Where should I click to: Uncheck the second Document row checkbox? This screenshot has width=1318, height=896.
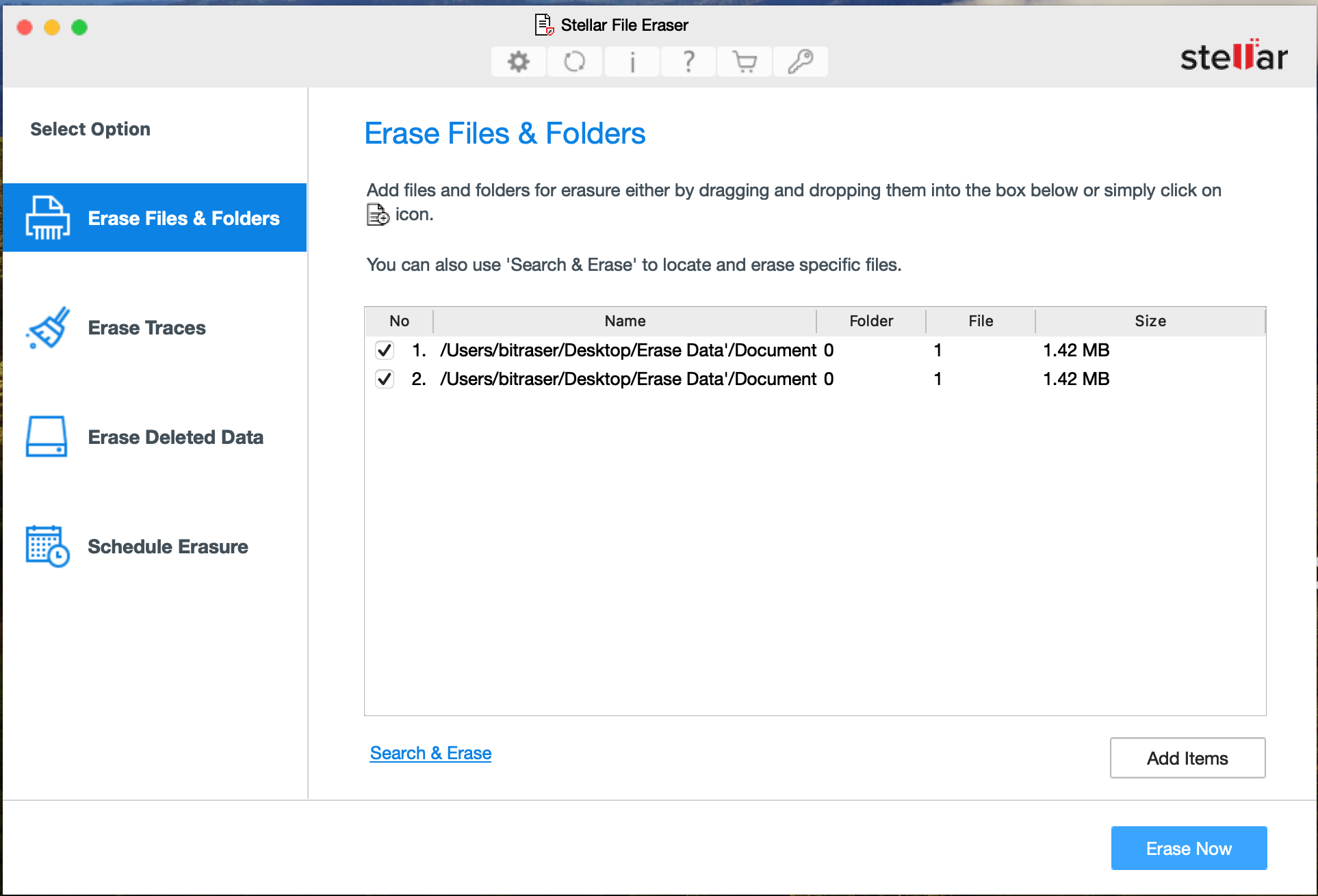coord(384,379)
